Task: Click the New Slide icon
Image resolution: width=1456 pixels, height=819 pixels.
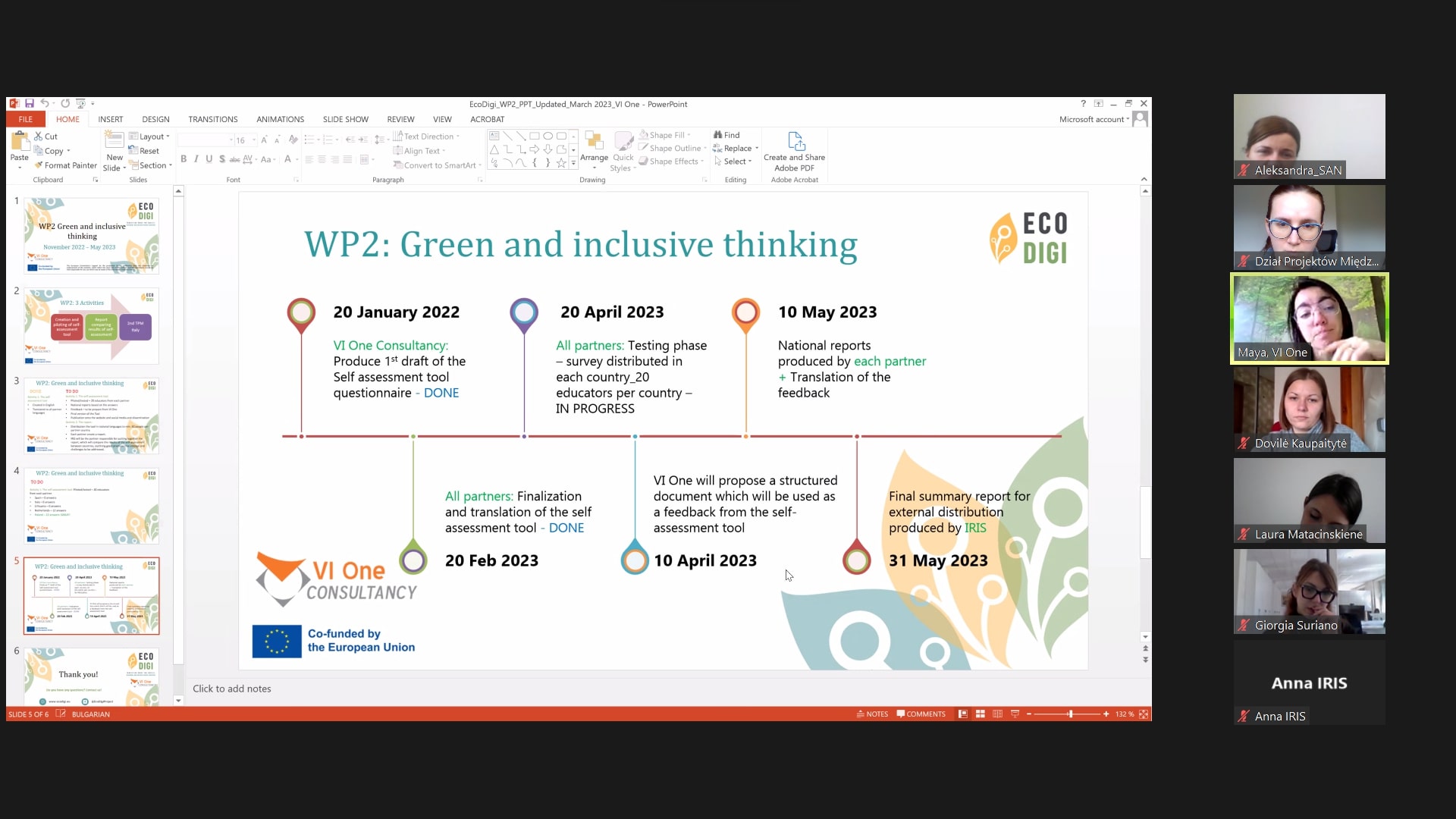Action: click(114, 140)
